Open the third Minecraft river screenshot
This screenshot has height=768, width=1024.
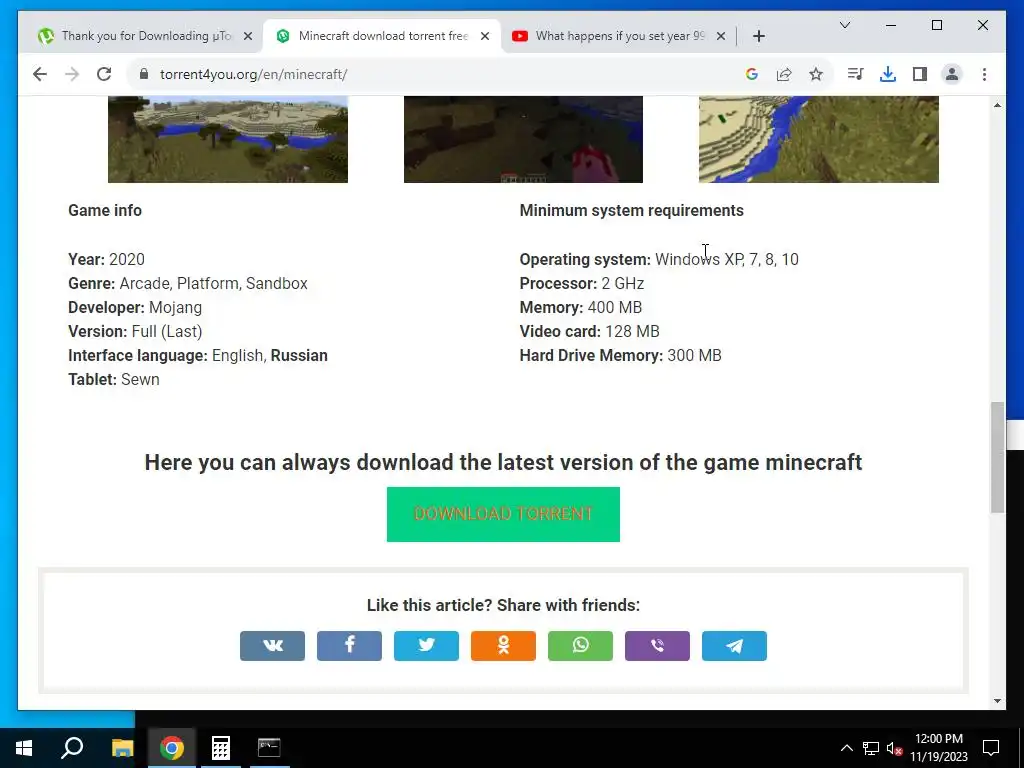tap(819, 139)
